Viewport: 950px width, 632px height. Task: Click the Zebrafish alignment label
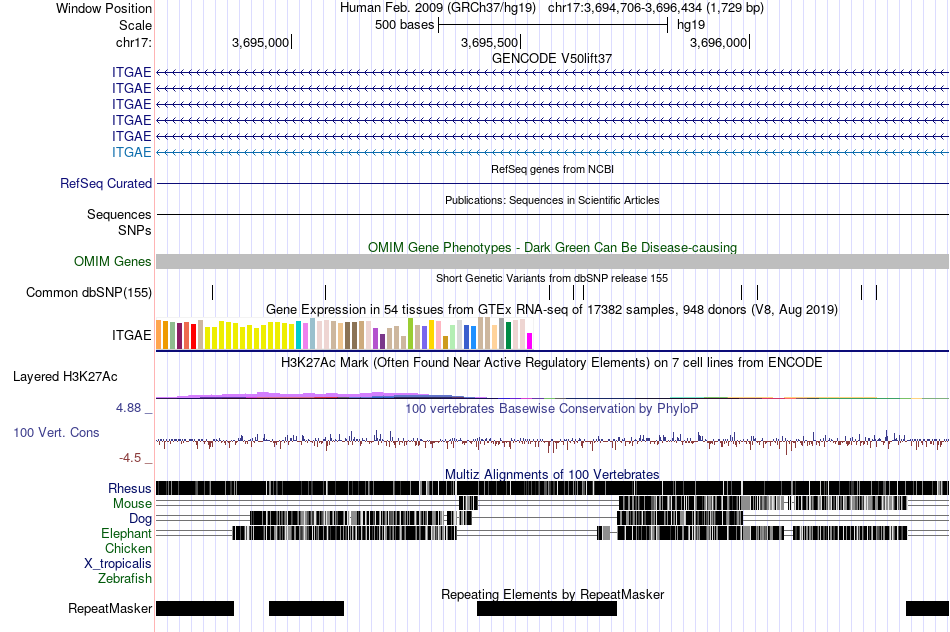click(x=125, y=579)
